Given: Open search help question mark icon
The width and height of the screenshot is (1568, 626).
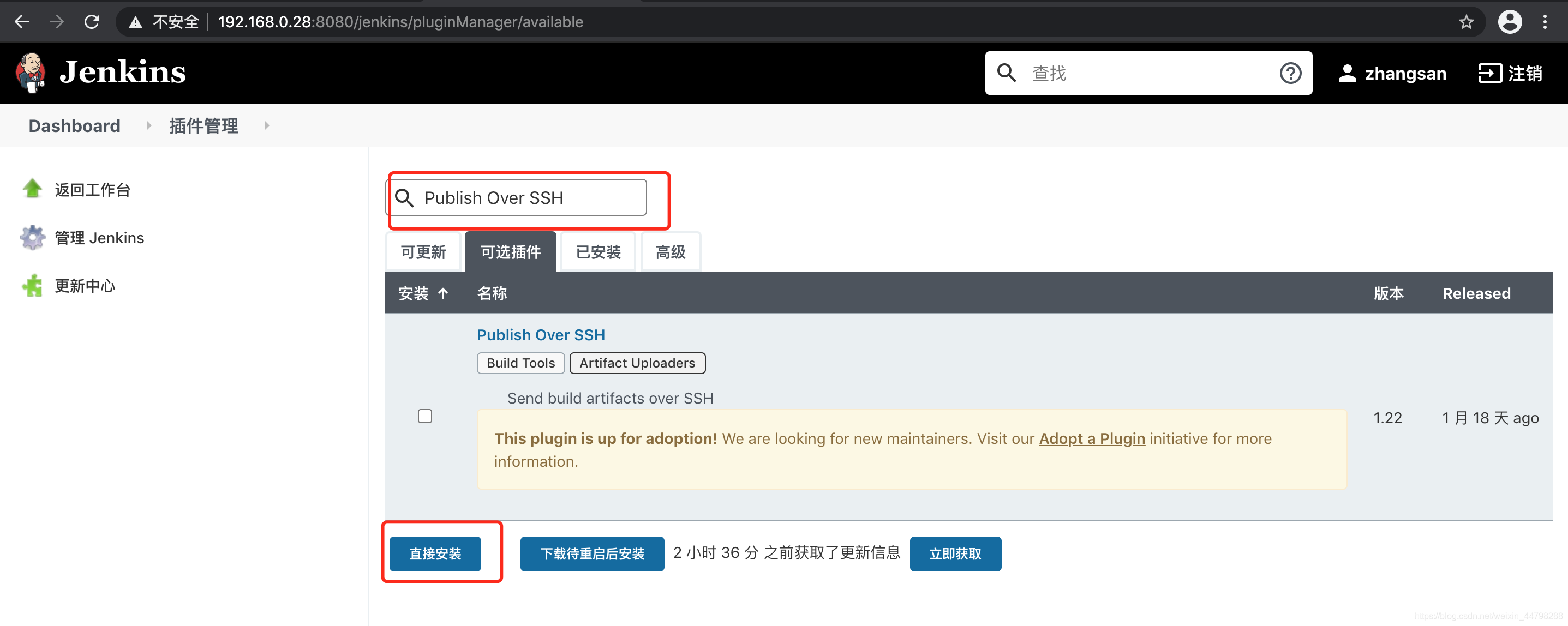Looking at the screenshot, I should [1290, 73].
